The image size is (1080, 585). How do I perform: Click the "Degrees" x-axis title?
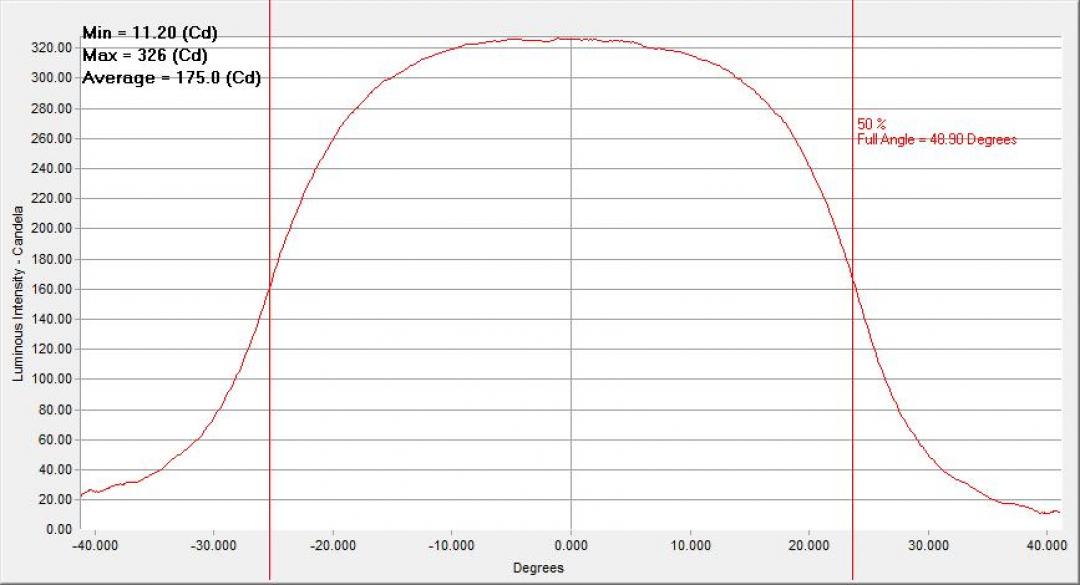(538, 568)
